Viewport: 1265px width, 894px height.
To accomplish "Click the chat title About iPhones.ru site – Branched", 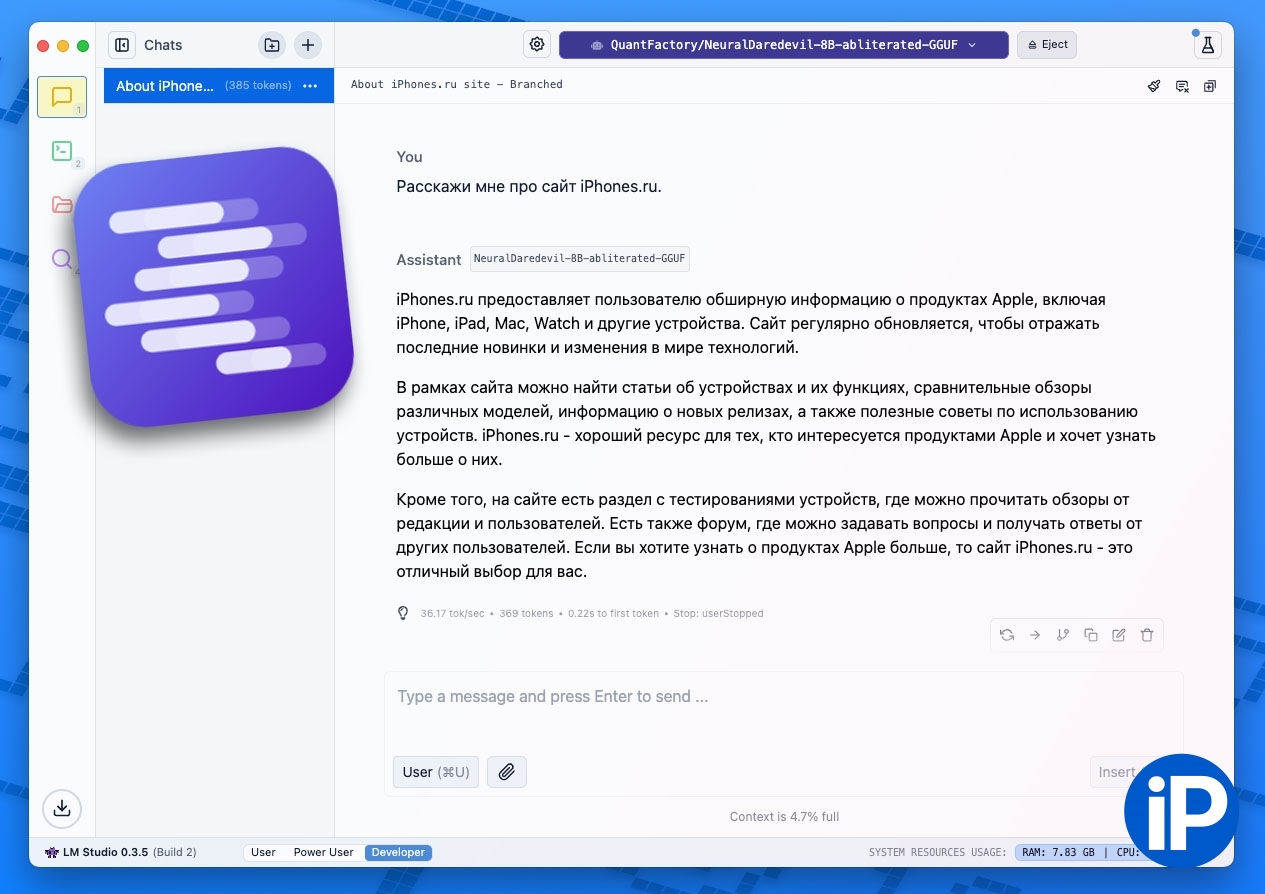I will pos(457,85).
